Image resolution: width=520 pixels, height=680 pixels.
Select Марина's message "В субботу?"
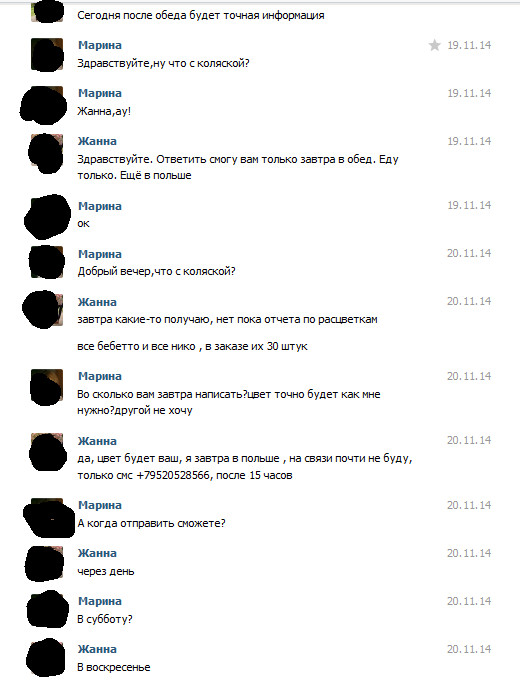pyautogui.click(x=105, y=619)
